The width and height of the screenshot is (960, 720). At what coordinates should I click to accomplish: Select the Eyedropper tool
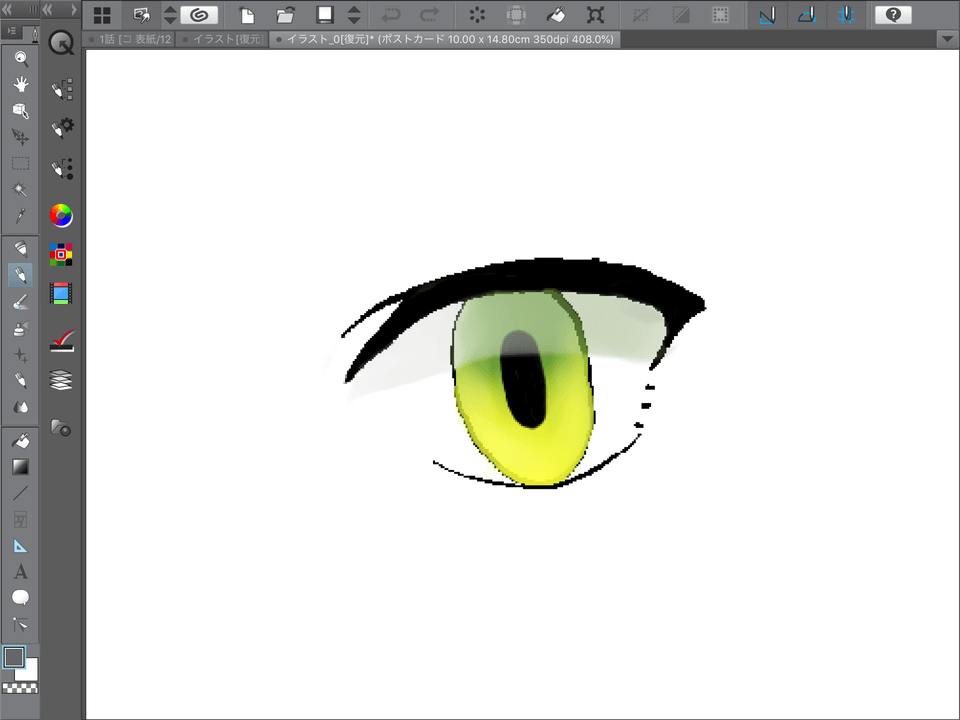click(21, 217)
